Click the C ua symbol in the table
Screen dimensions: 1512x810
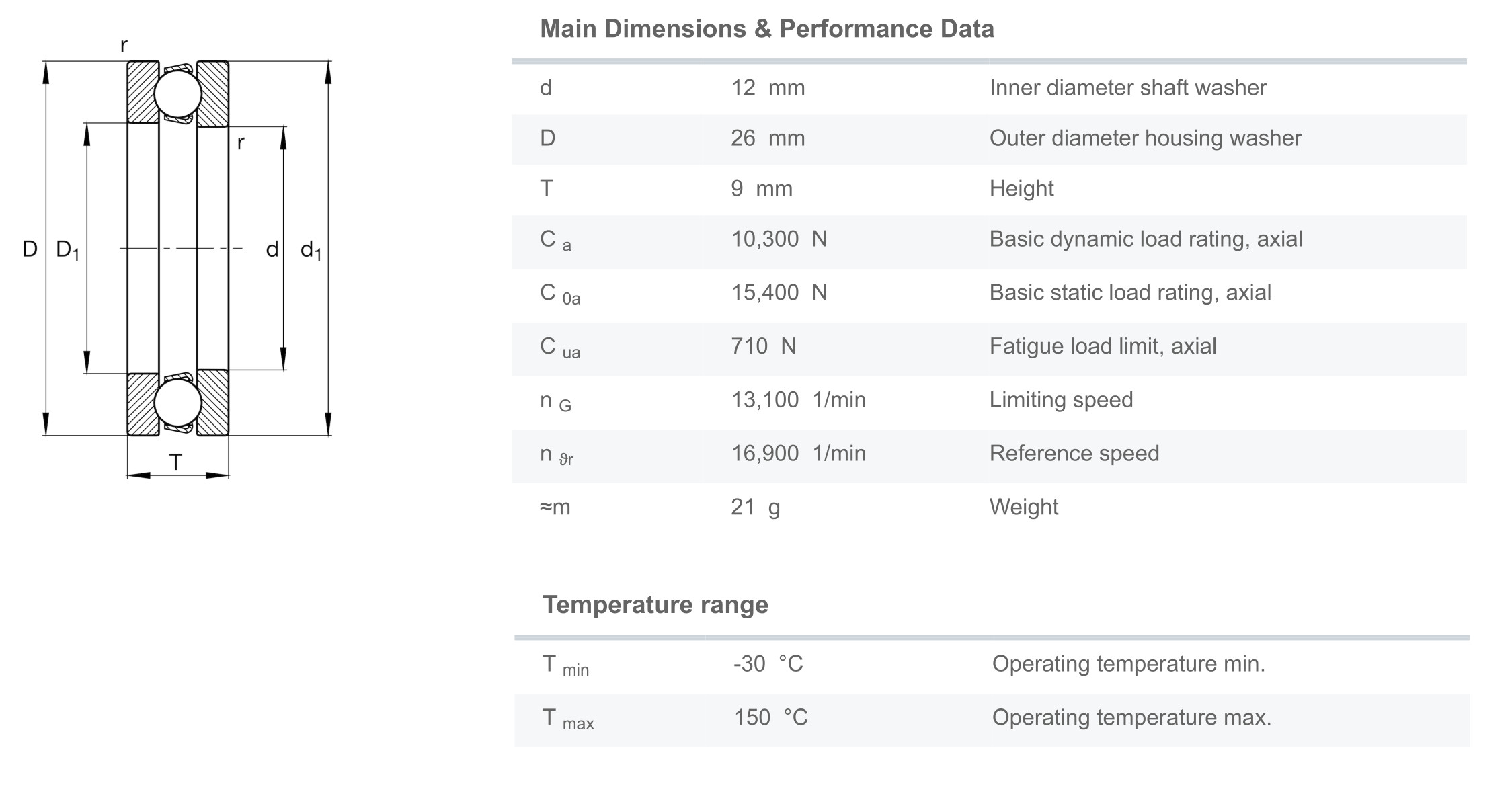pos(559,348)
